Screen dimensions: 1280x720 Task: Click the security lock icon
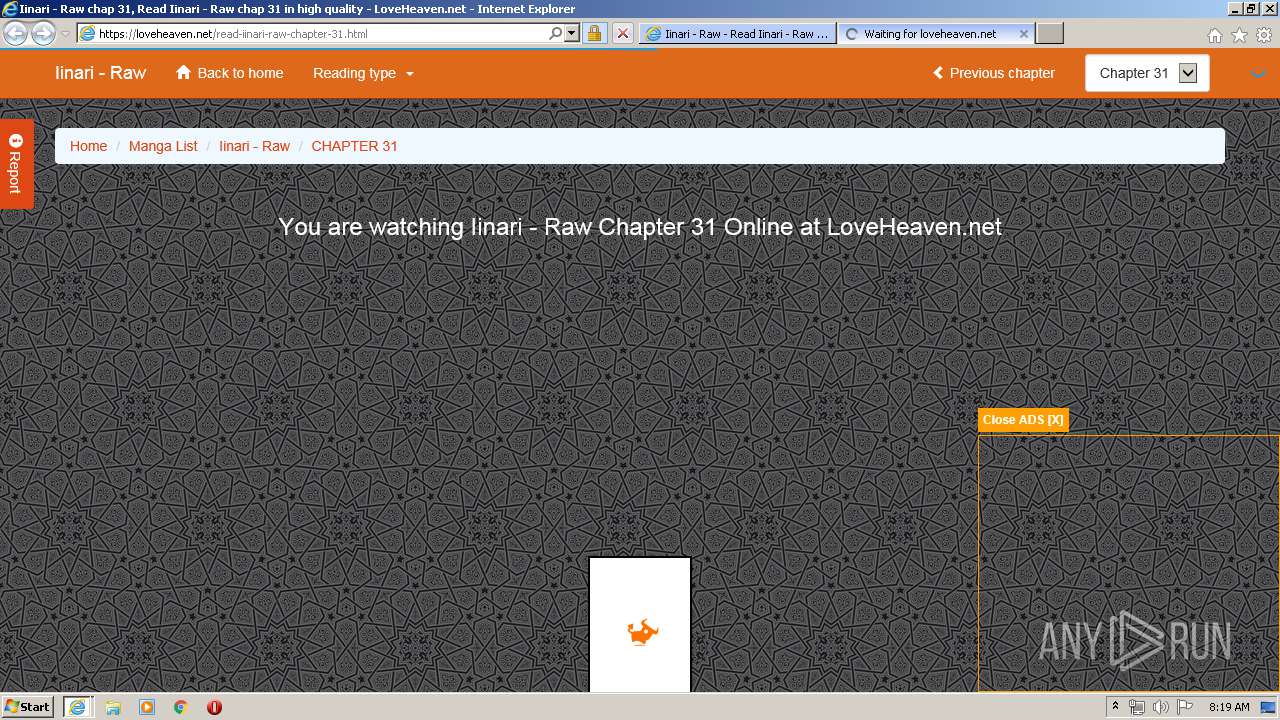594,33
